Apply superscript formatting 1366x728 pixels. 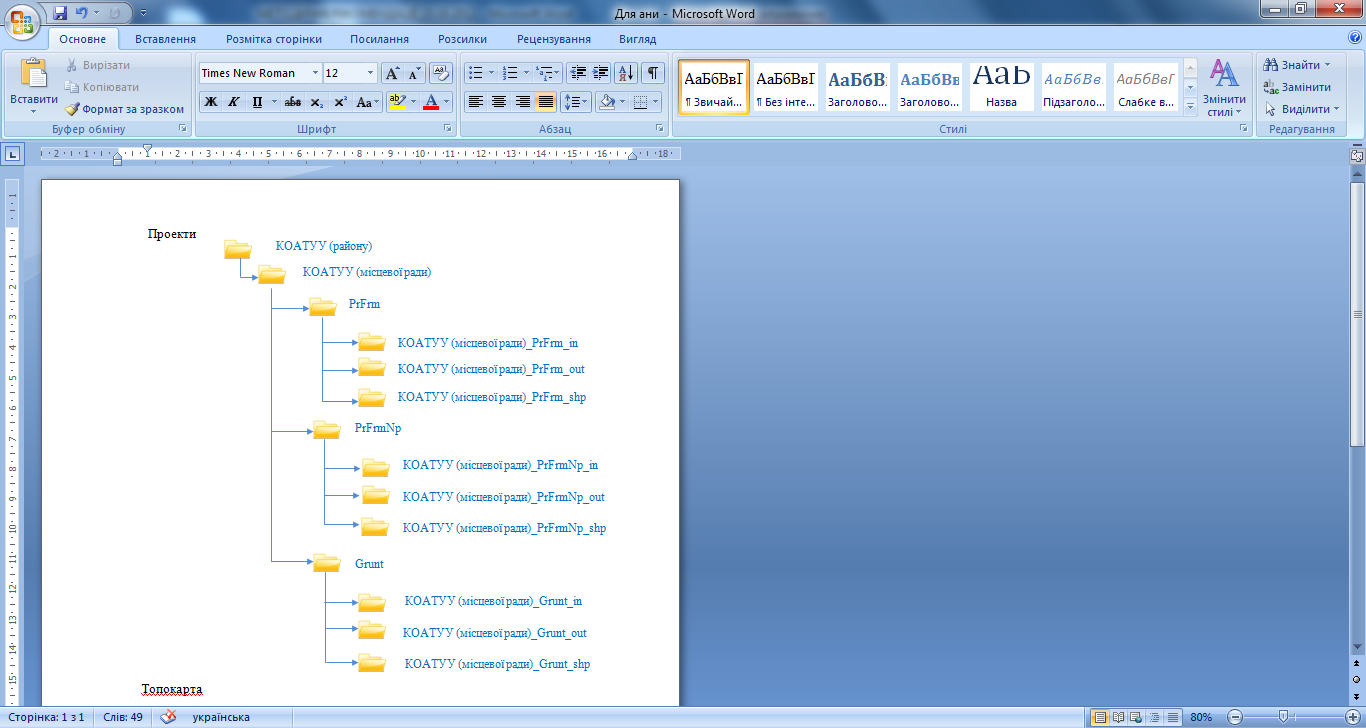[341, 102]
